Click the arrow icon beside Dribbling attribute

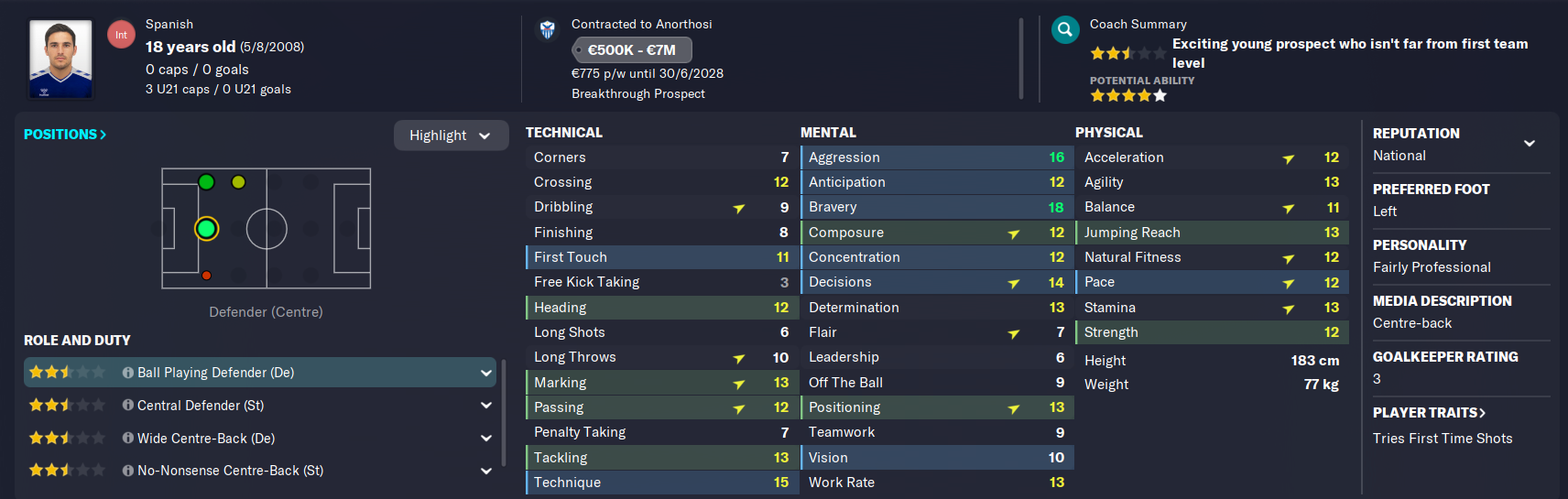click(738, 208)
